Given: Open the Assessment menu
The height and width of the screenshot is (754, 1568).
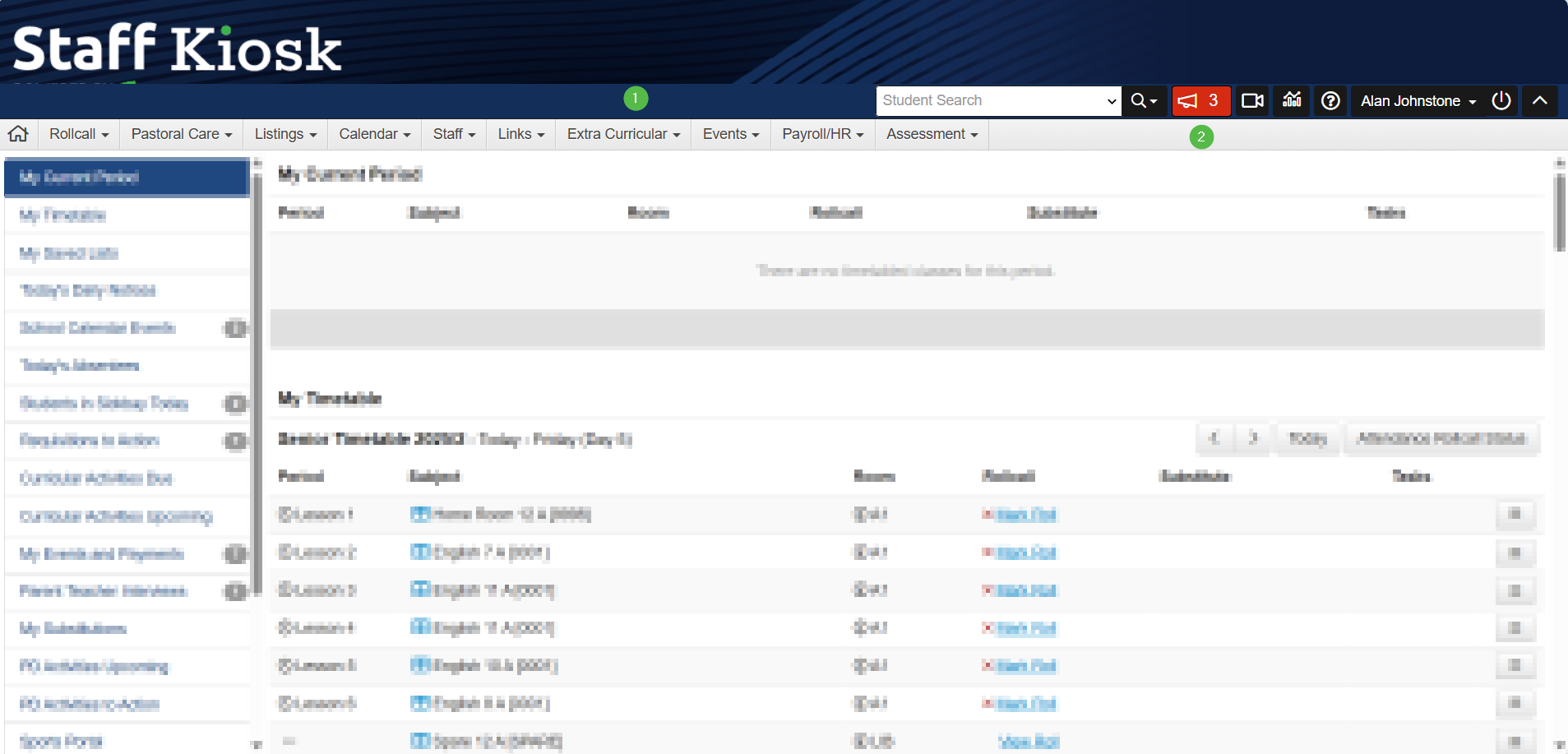Looking at the screenshot, I should tap(932, 134).
